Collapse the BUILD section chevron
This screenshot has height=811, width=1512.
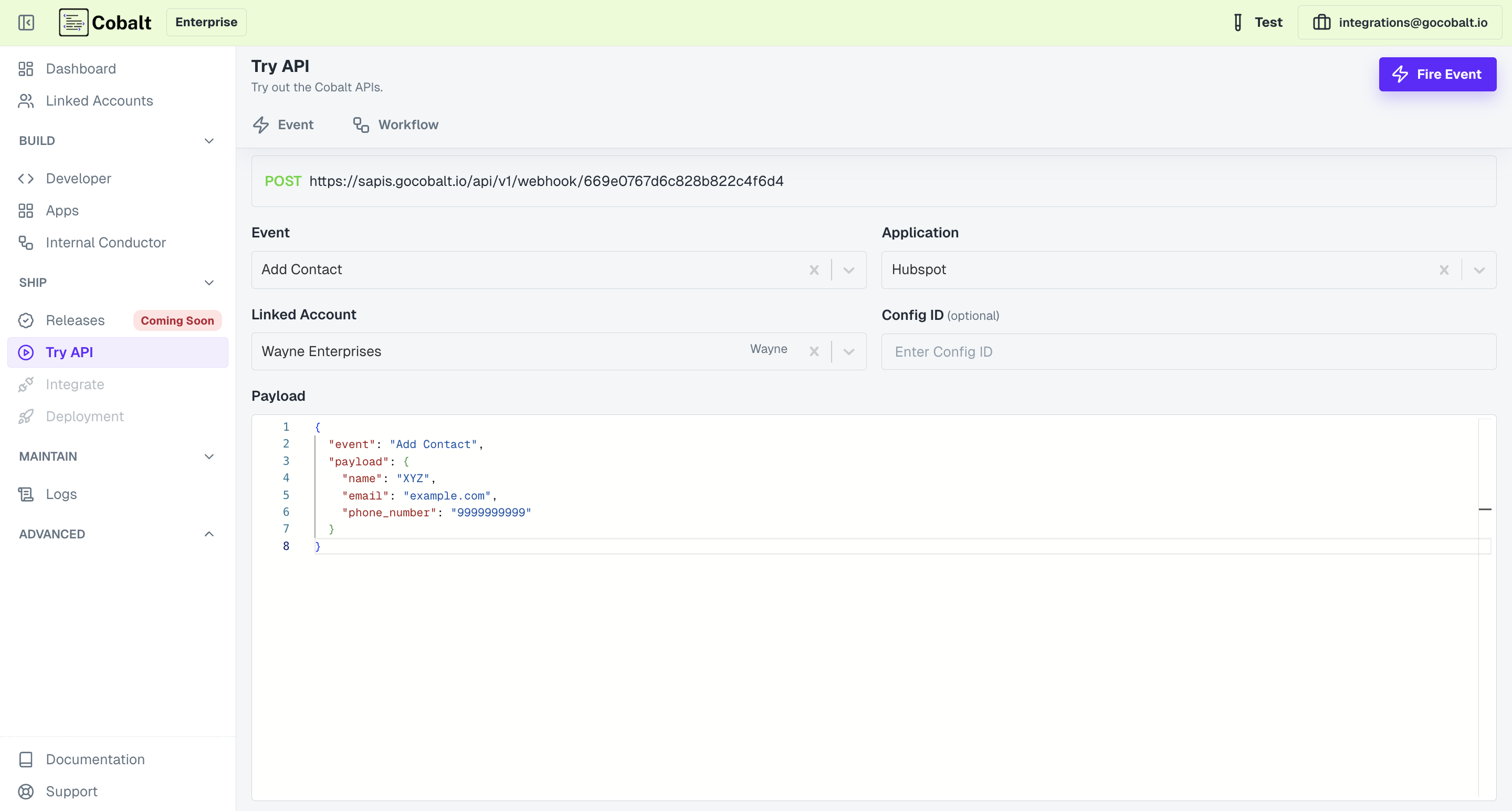(209, 141)
